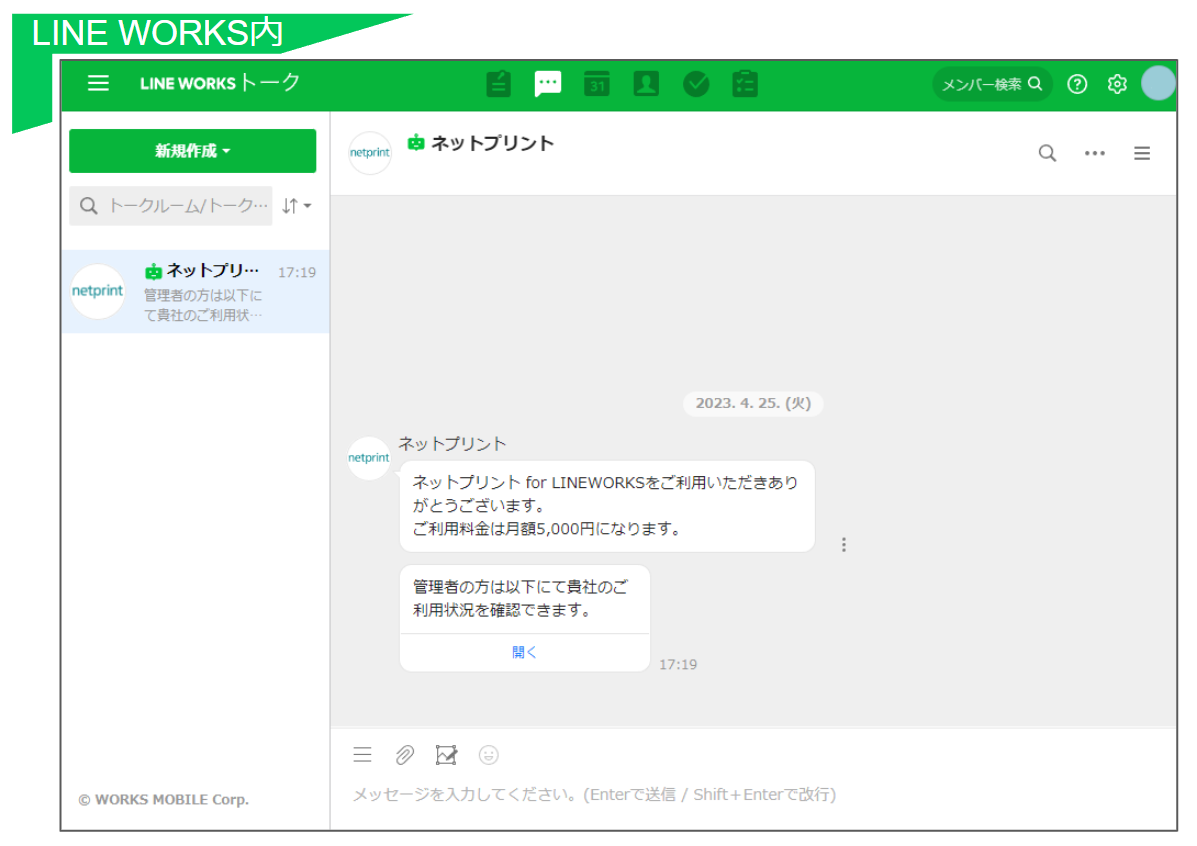Click the 17:19 timestamp beside message card
The height and width of the screenshot is (846, 1197).
[678, 664]
